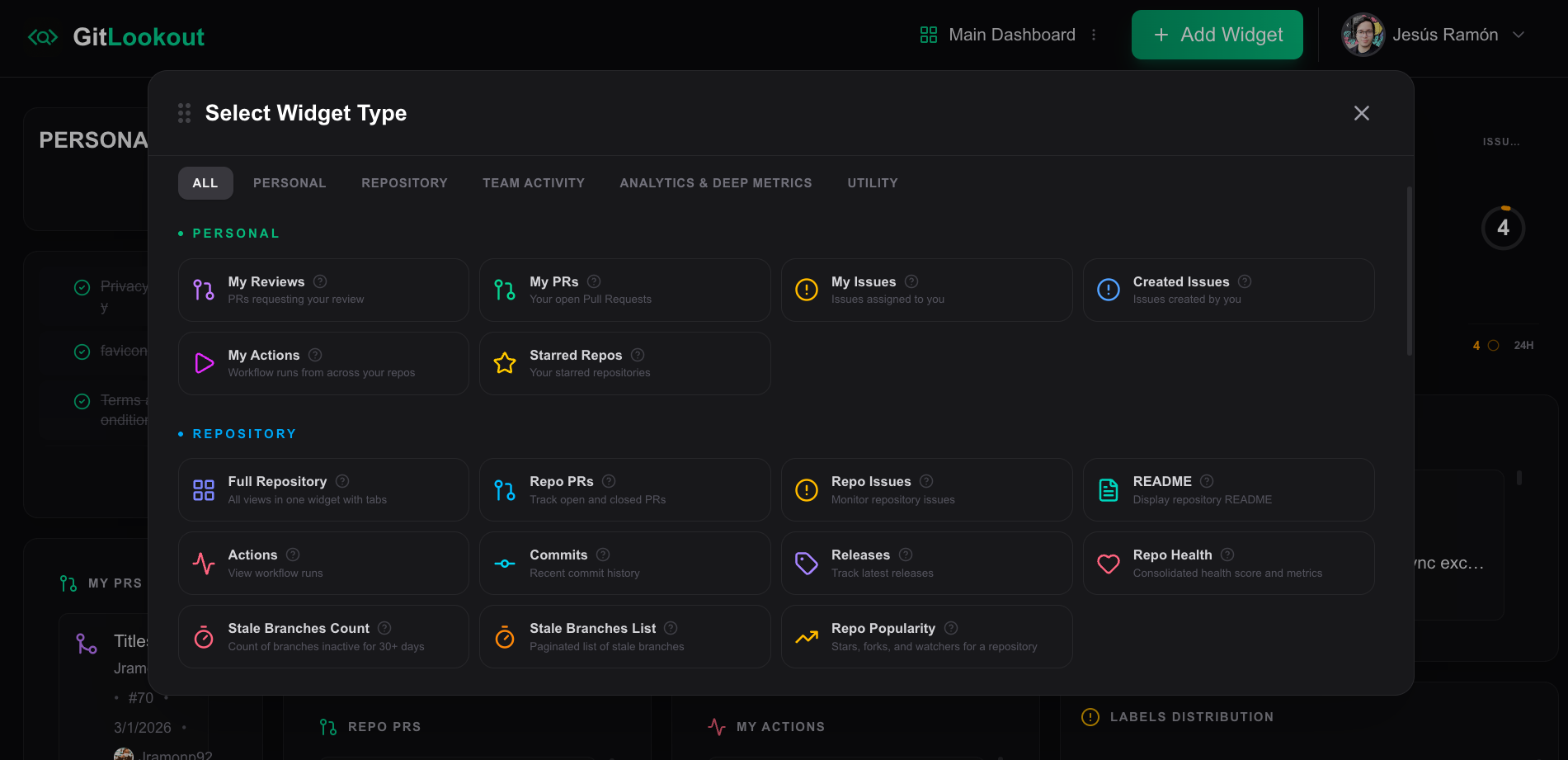Pick the Full Repository grid icon
This screenshot has height=760, width=1568.
[204, 490]
